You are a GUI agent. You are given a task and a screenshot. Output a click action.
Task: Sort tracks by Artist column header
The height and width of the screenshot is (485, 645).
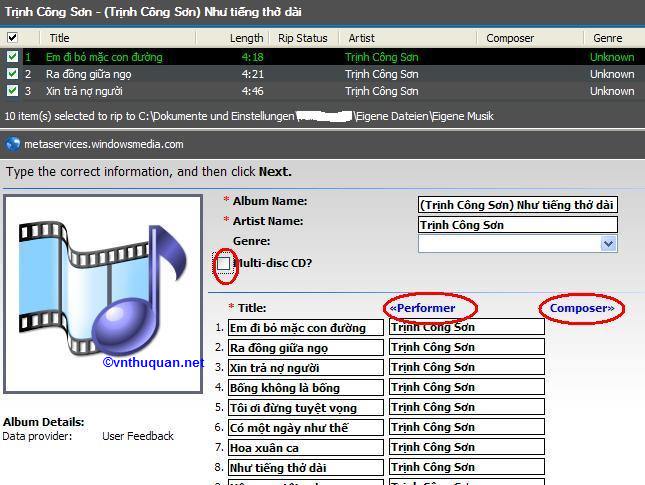pos(362,38)
